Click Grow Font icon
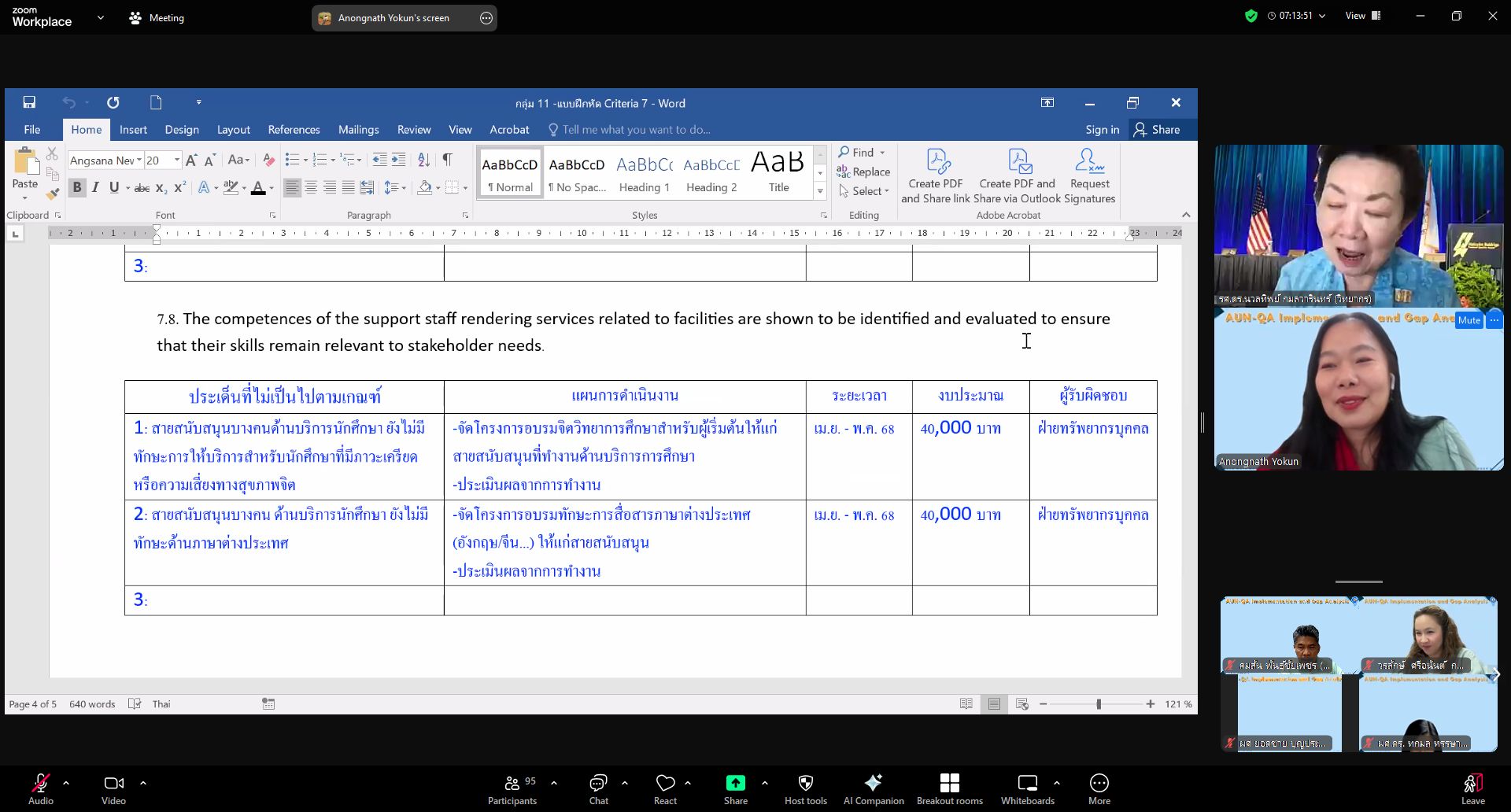 191,161
